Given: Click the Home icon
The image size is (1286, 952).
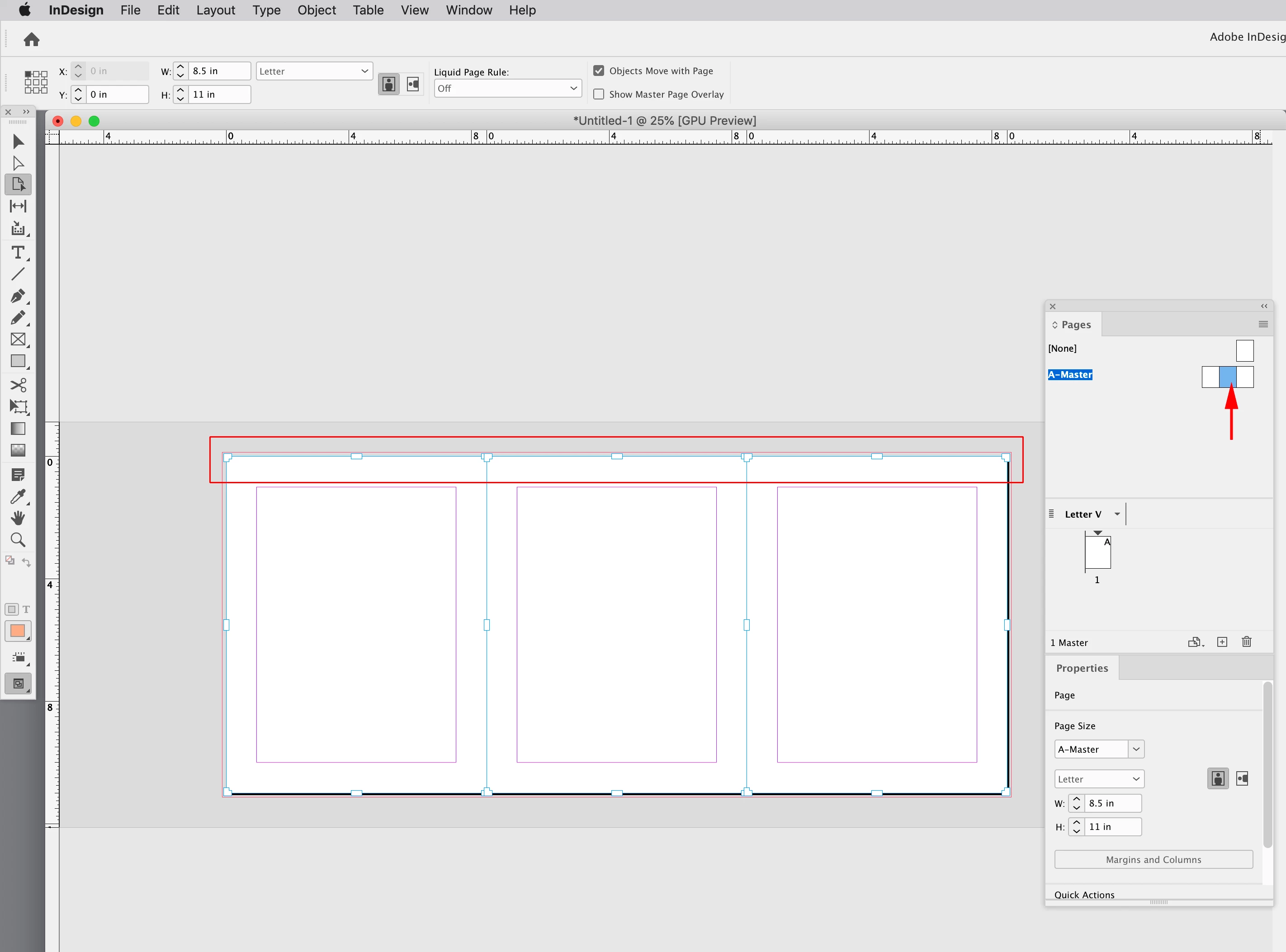Looking at the screenshot, I should (31, 39).
